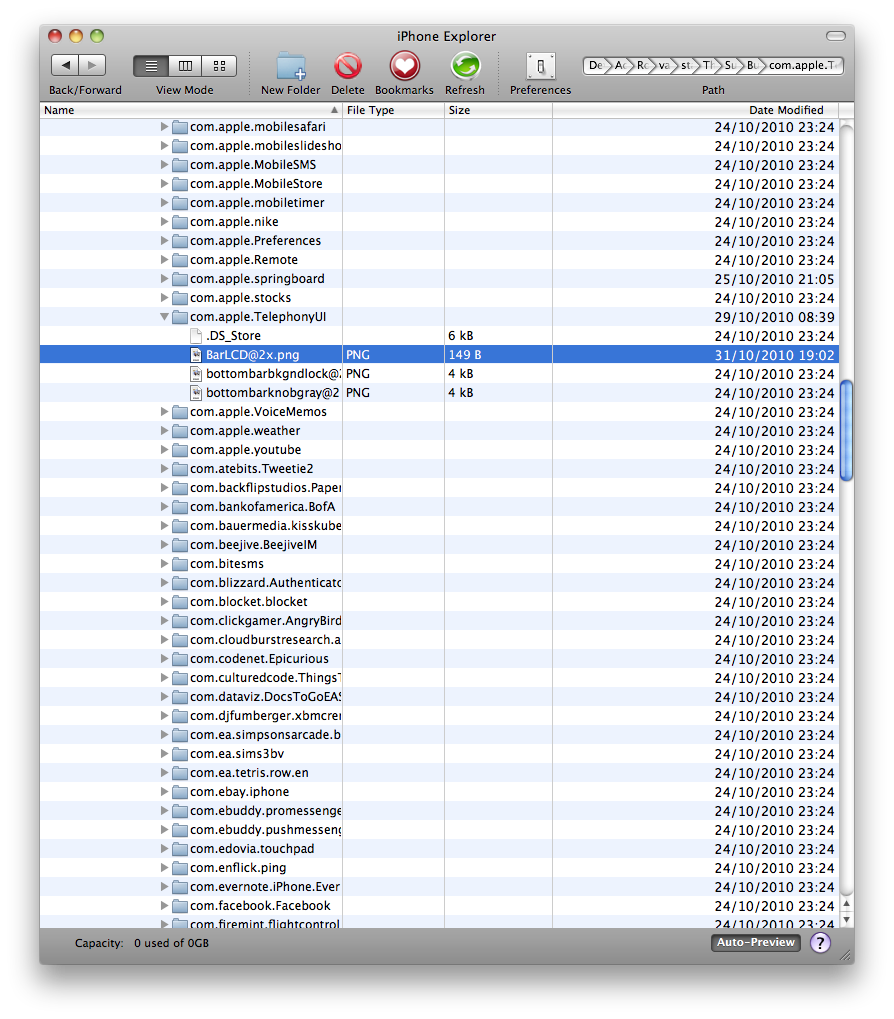Screen dimensions: 894x1019
Task: Click the com.apple.nike folder icon
Action: (x=180, y=222)
